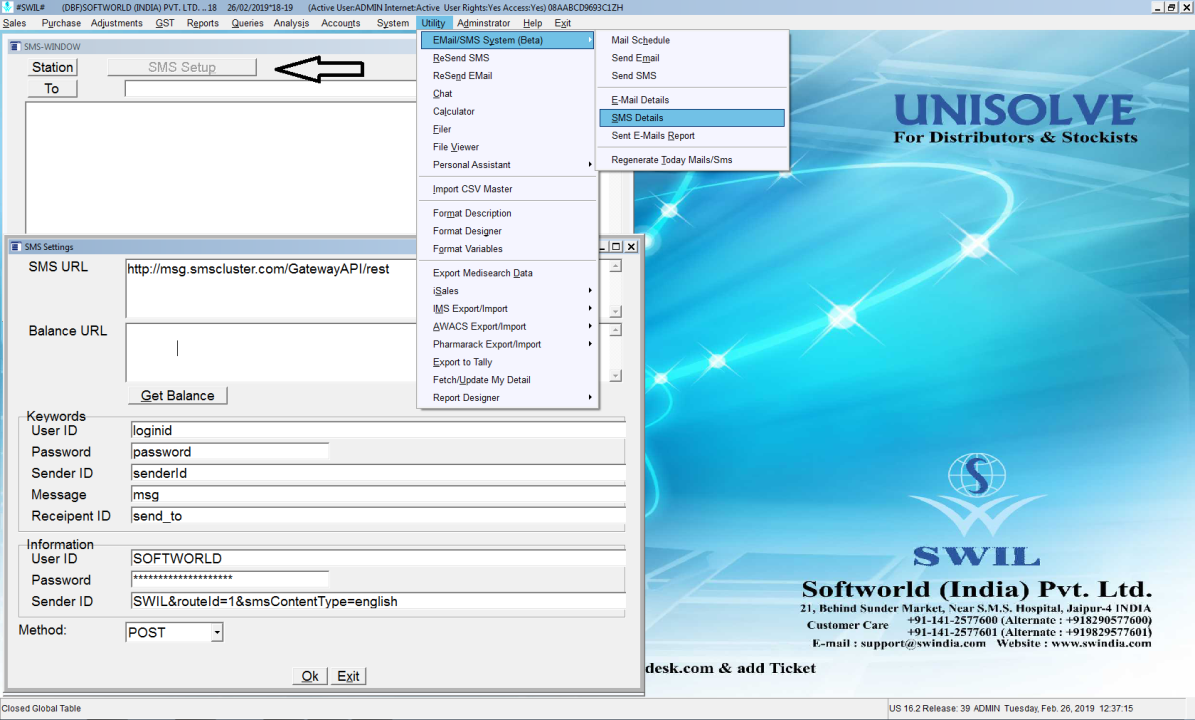The height and width of the screenshot is (720, 1195).
Task: Click the Exit button in SMS Settings
Action: pos(348,676)
